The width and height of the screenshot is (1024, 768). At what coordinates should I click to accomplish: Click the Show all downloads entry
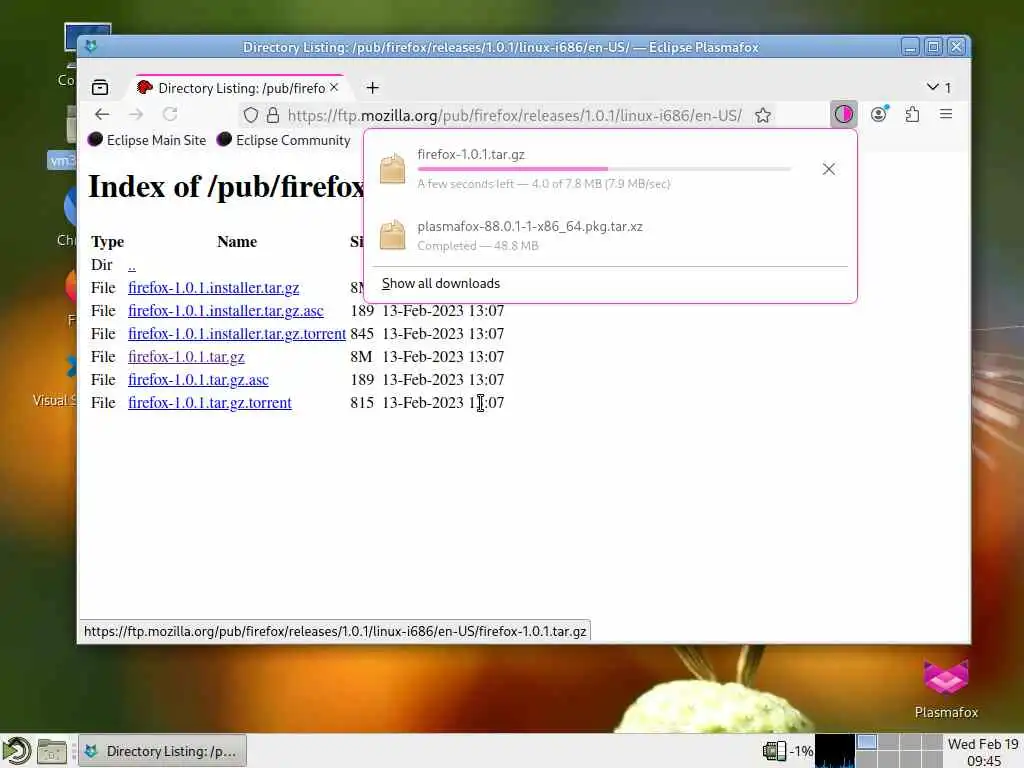441,283
